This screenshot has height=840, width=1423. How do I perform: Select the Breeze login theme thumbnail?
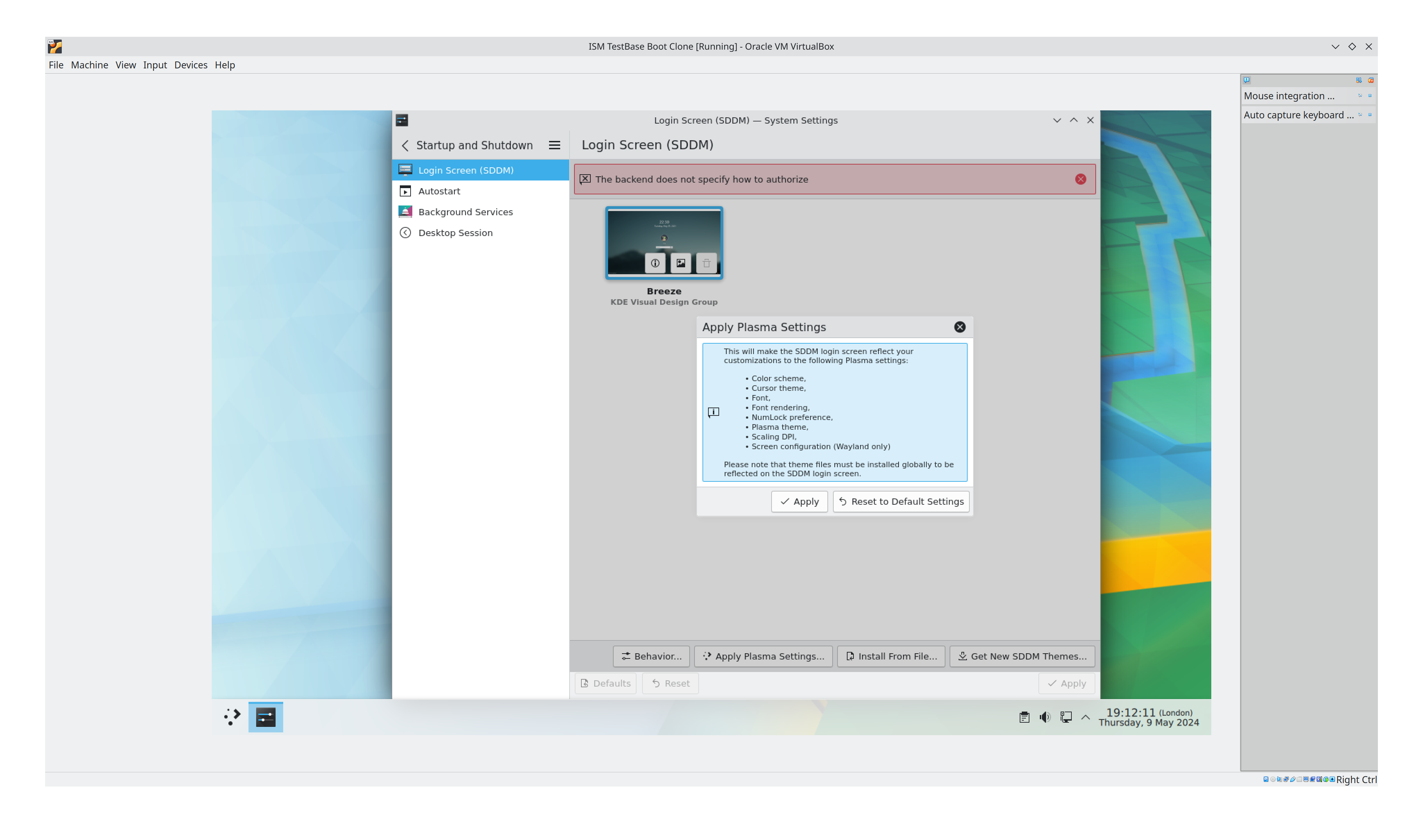(664, 232)
